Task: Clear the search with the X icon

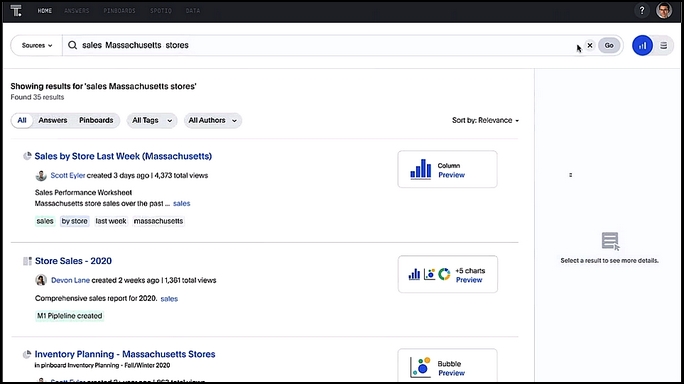Action: pyautogui.click(x=590, y=45)
